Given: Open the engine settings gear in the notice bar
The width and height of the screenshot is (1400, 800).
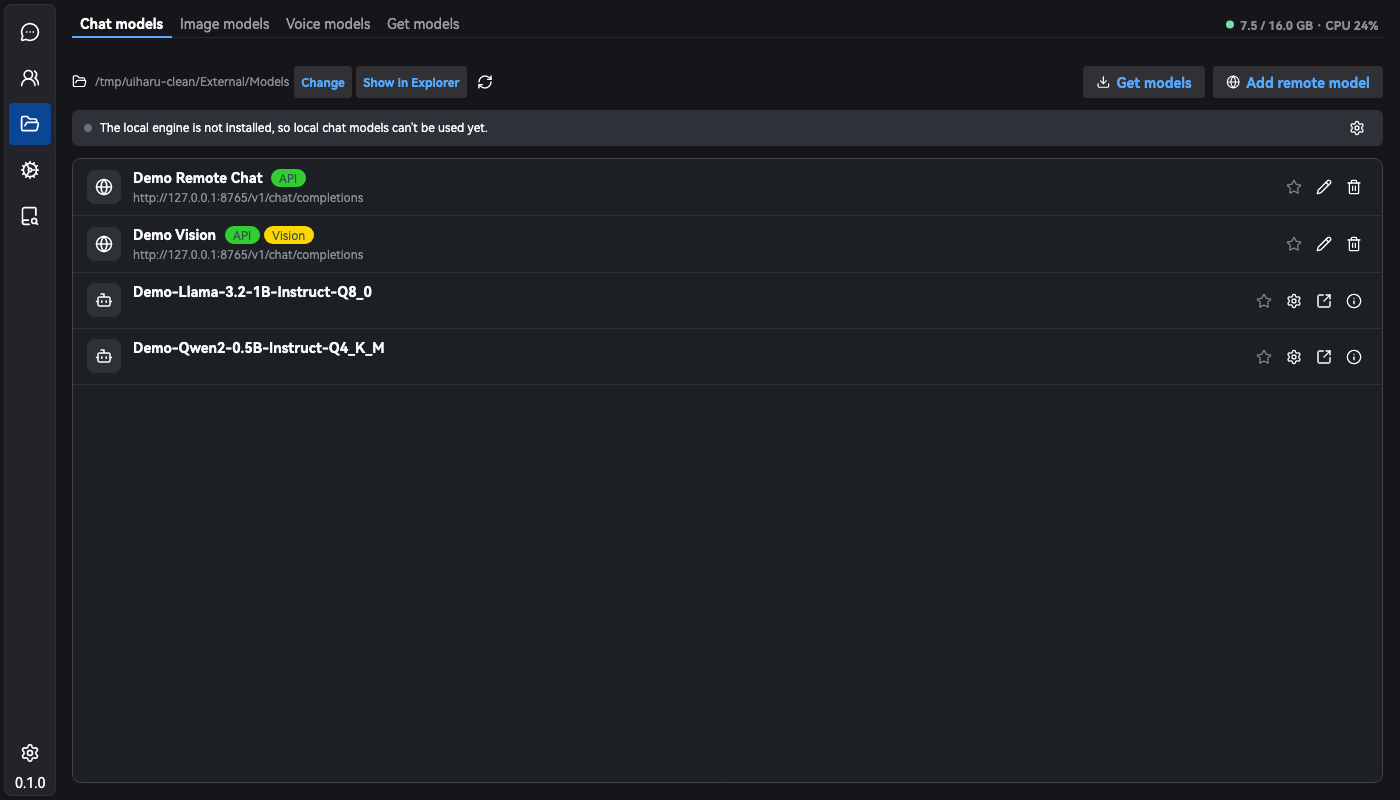Looking at the screenshot, I should click(1357, 128).
